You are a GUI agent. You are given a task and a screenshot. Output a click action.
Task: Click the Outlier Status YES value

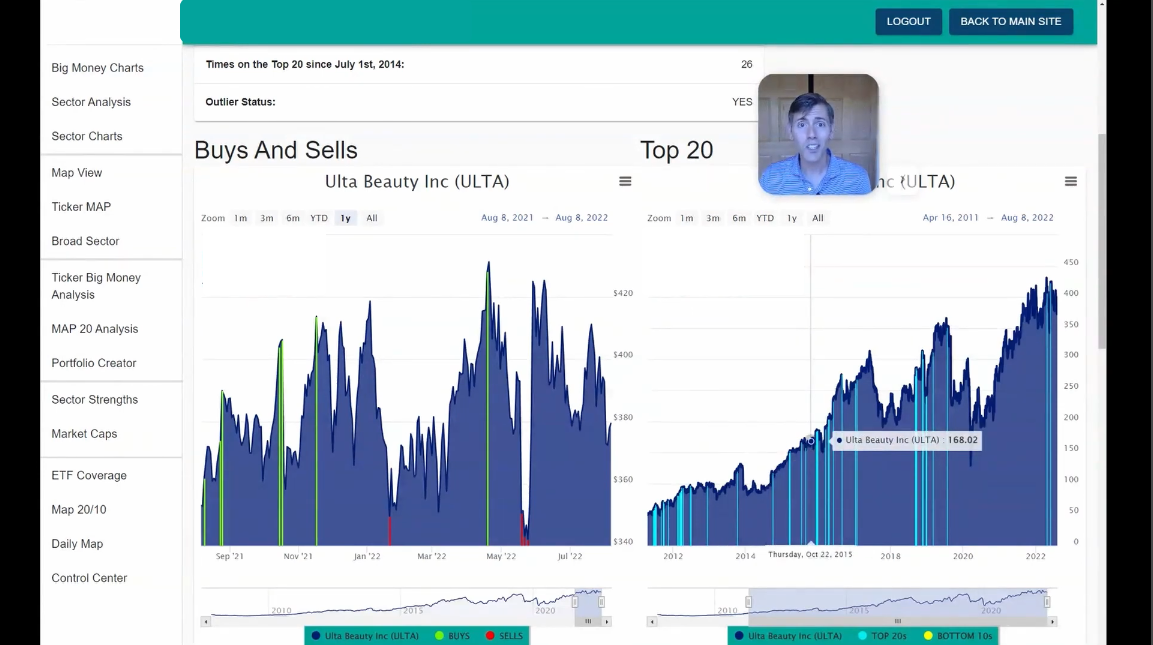742,102
